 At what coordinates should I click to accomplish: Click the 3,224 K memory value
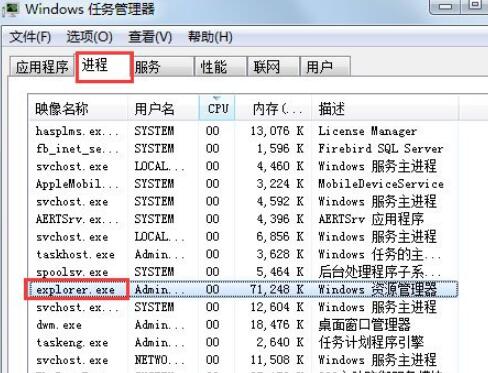280,184
